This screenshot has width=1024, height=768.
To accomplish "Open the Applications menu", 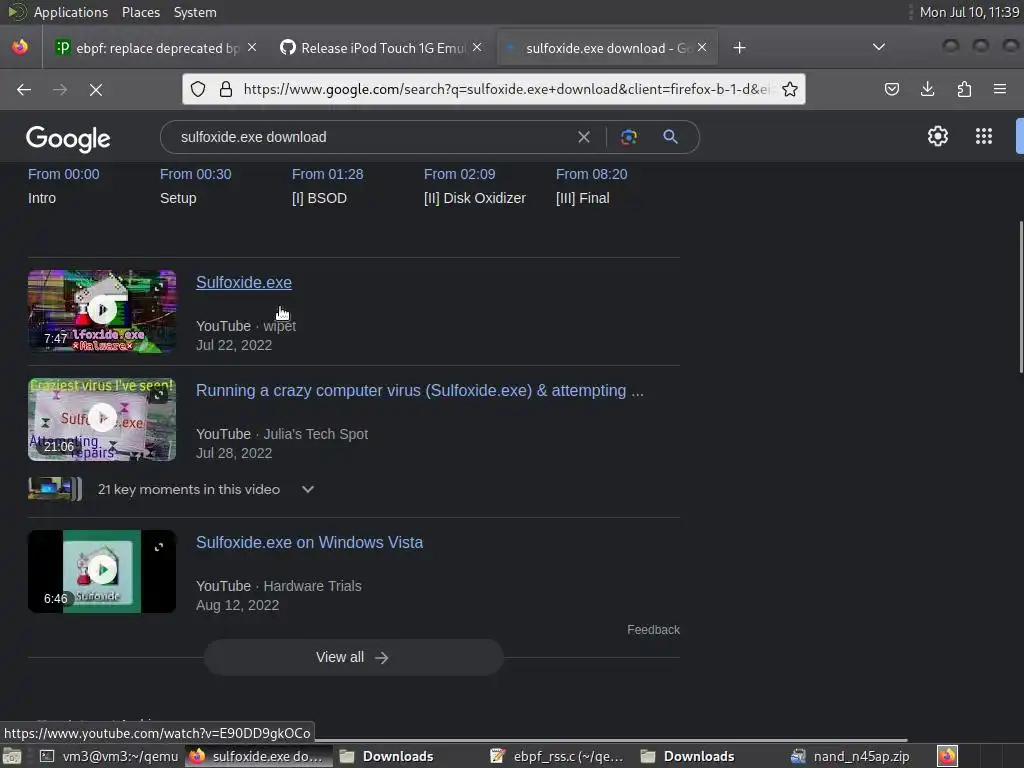I will click(71, 12).
